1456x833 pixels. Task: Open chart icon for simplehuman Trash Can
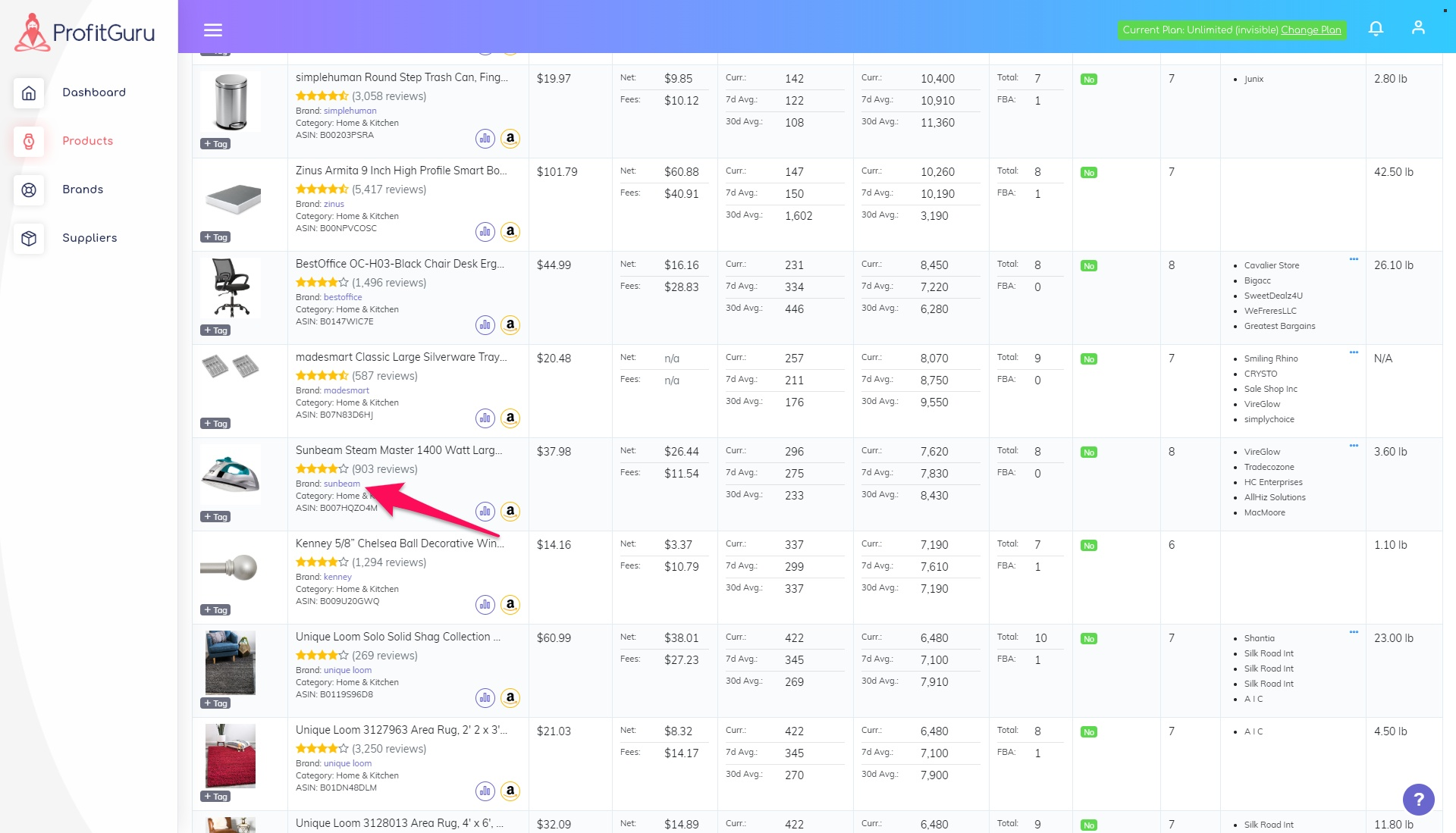485,138
